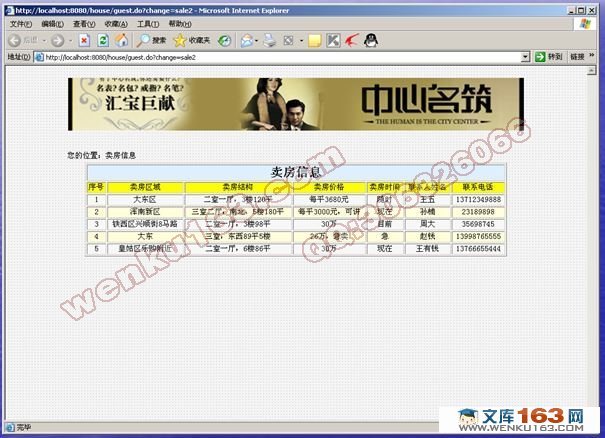Screen dimensions: 605x438
Task: Expand the address bar dropdown arrow
Action: tap(525, 57)
